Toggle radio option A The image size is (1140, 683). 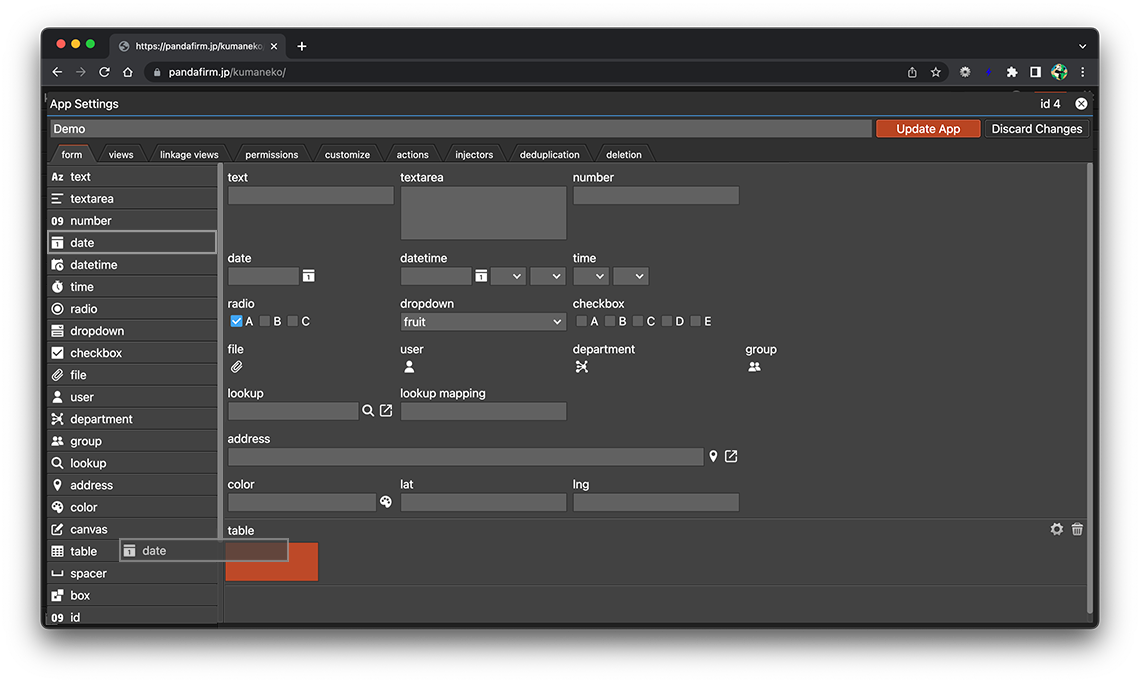click(x=237, y=322)
